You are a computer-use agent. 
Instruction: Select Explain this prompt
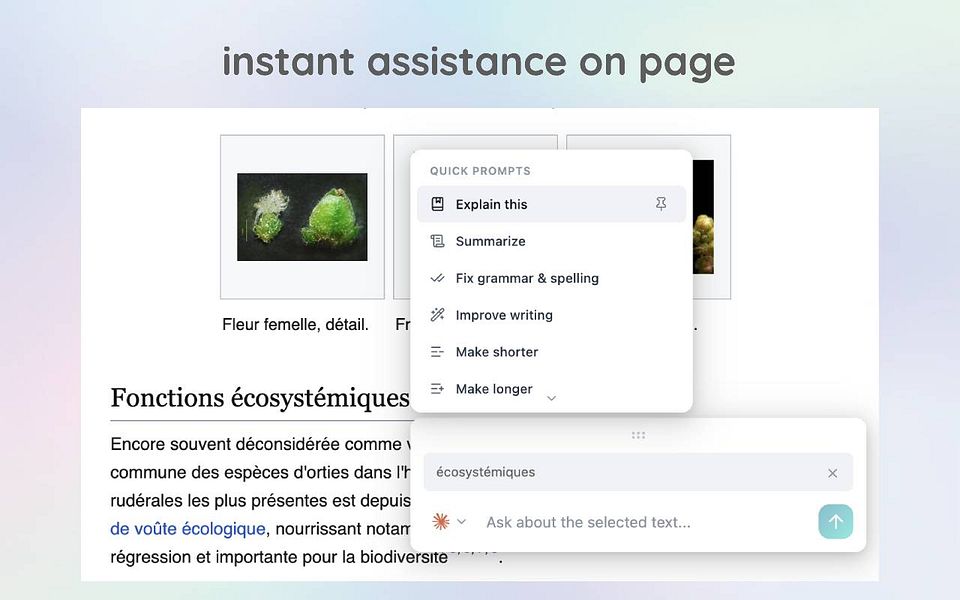(x=551, y=204)
